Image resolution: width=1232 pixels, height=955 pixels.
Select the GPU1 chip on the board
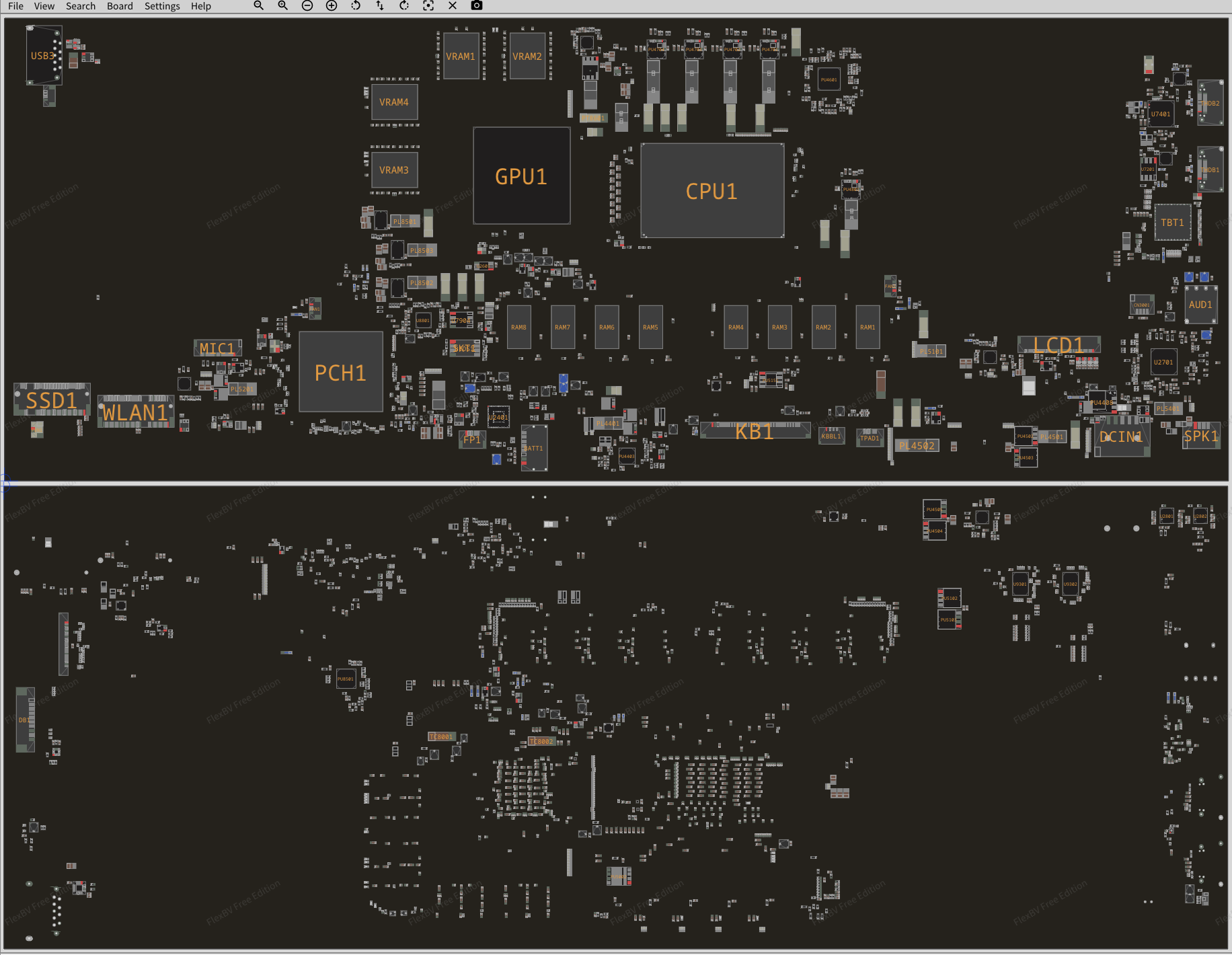point(521,176)
